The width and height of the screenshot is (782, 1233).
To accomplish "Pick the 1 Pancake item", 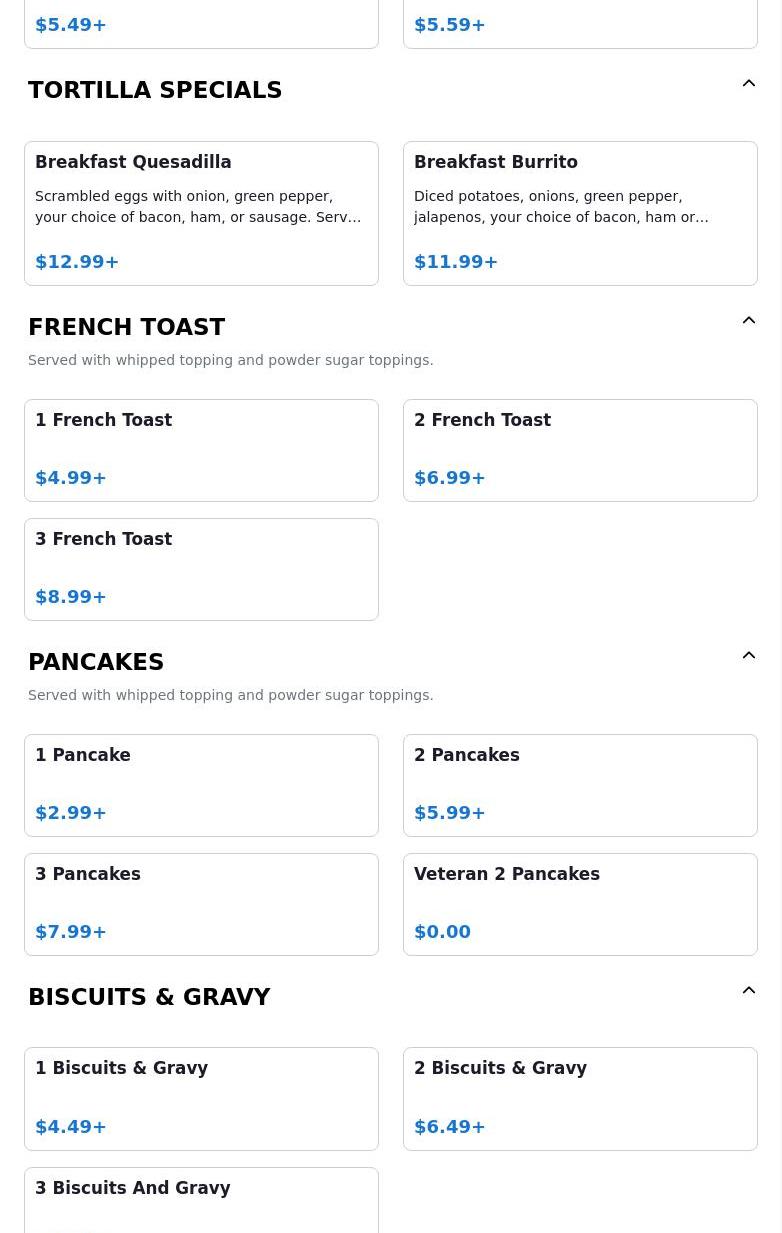I will pos(201,785).
